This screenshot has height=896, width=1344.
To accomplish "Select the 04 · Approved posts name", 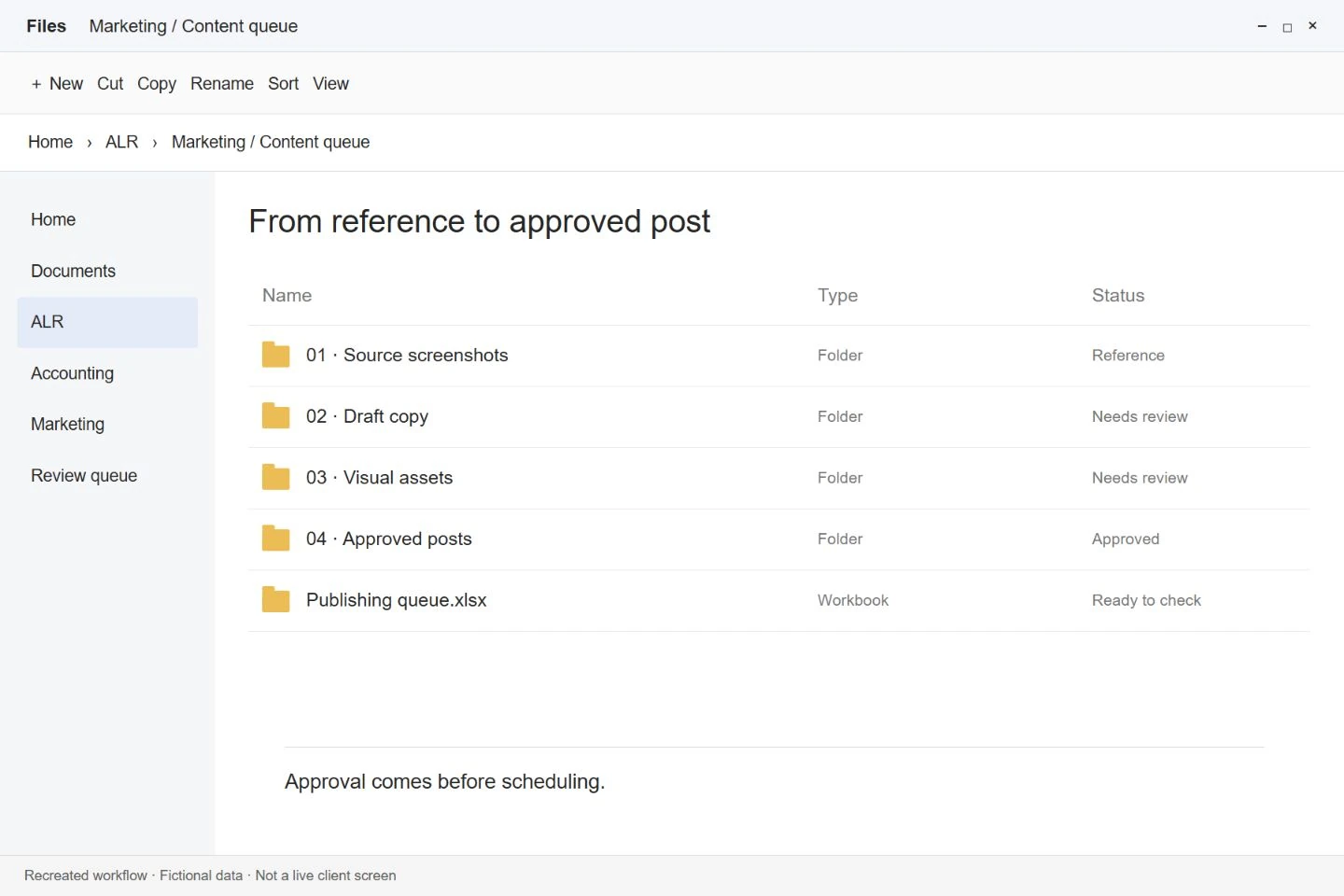I will click(x=388, y=539).
